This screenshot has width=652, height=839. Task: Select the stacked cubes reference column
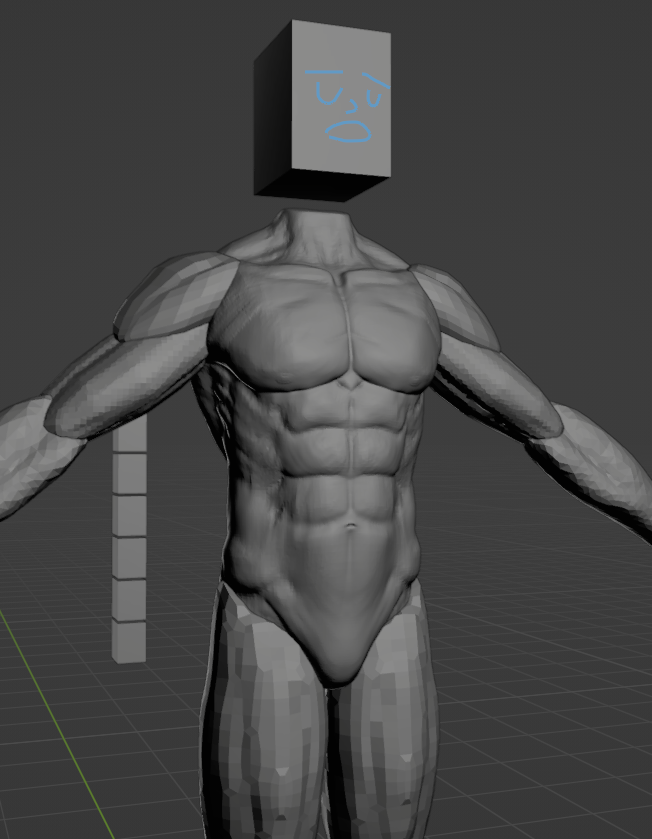pos(129,538)
